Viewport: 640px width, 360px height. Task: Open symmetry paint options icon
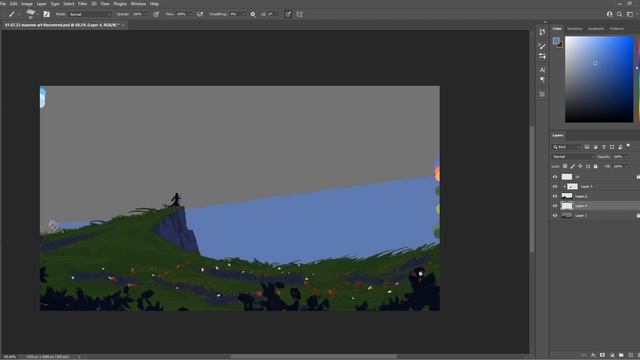coord(300,14)
